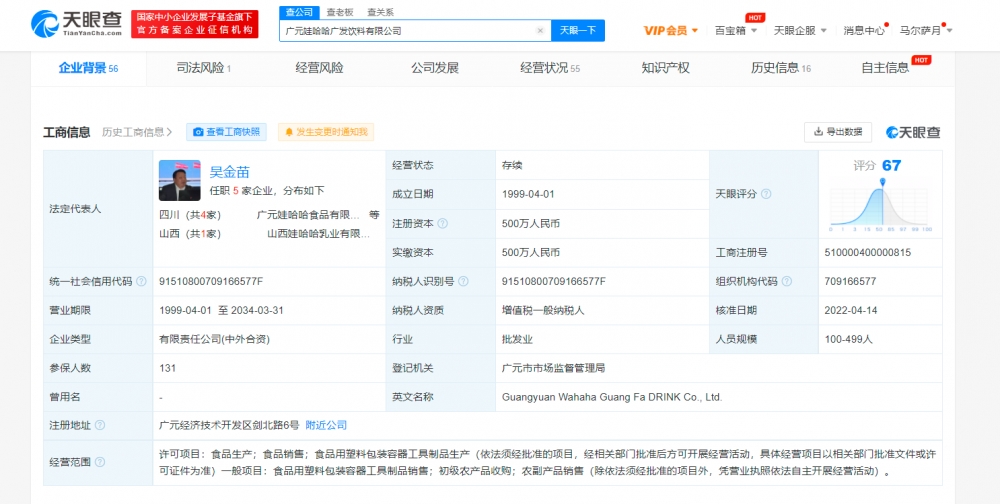This screenshot has height=504, width=1000.
Task: Click help icon beside 天眼评分
Action: click(x=766, y=194)
